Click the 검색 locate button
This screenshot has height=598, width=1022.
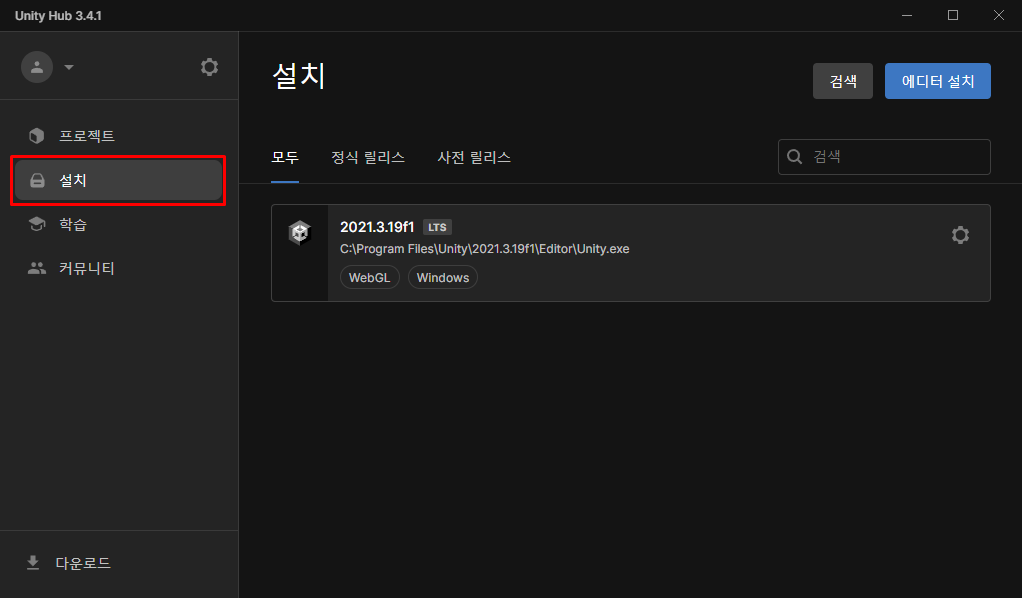click(x=843, y=81)
